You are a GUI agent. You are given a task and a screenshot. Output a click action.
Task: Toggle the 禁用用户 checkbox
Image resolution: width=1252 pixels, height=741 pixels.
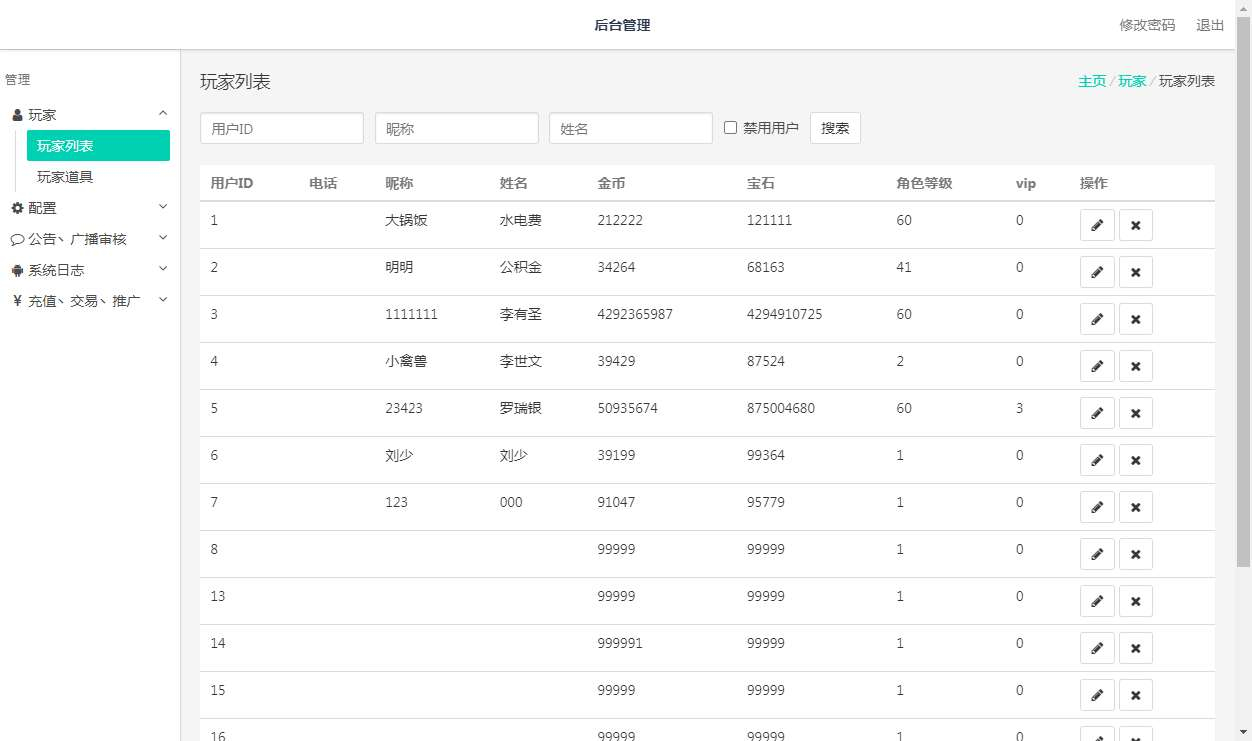(730, 127)
